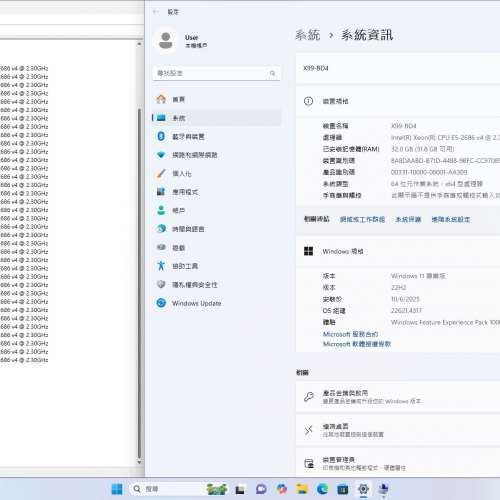500x500 pixels.
Task: Select the Intel Xeon CPU E5-2686 processor value
Action: [x=445, y=137]
